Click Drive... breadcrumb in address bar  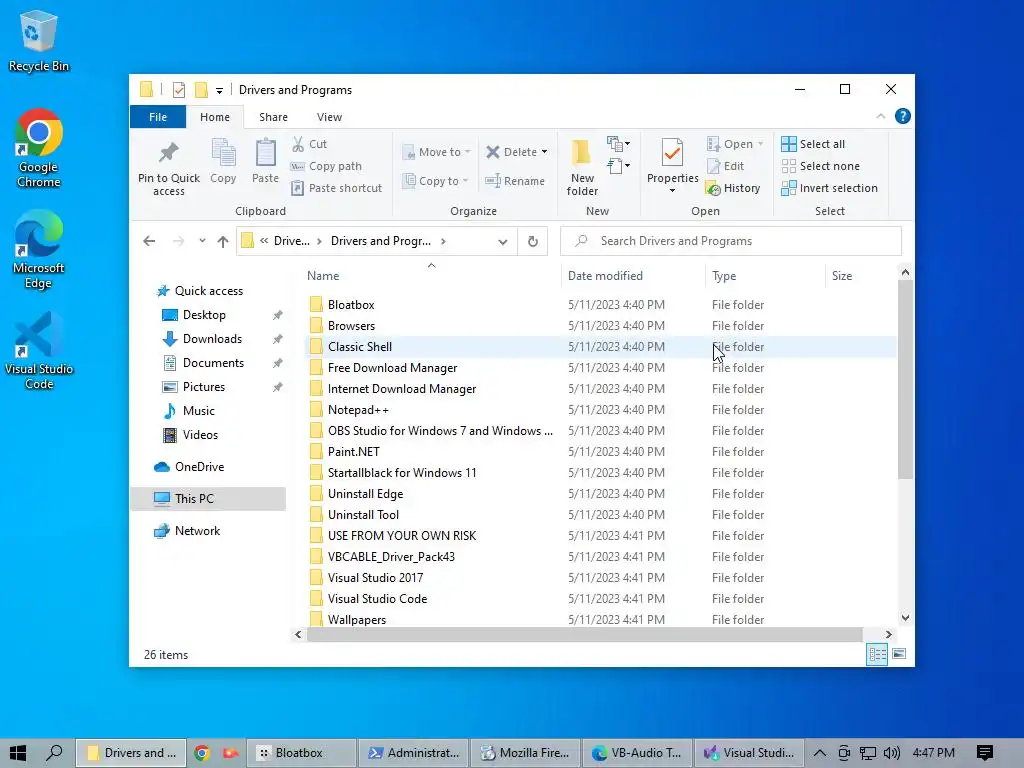click(x=291, y=241)
